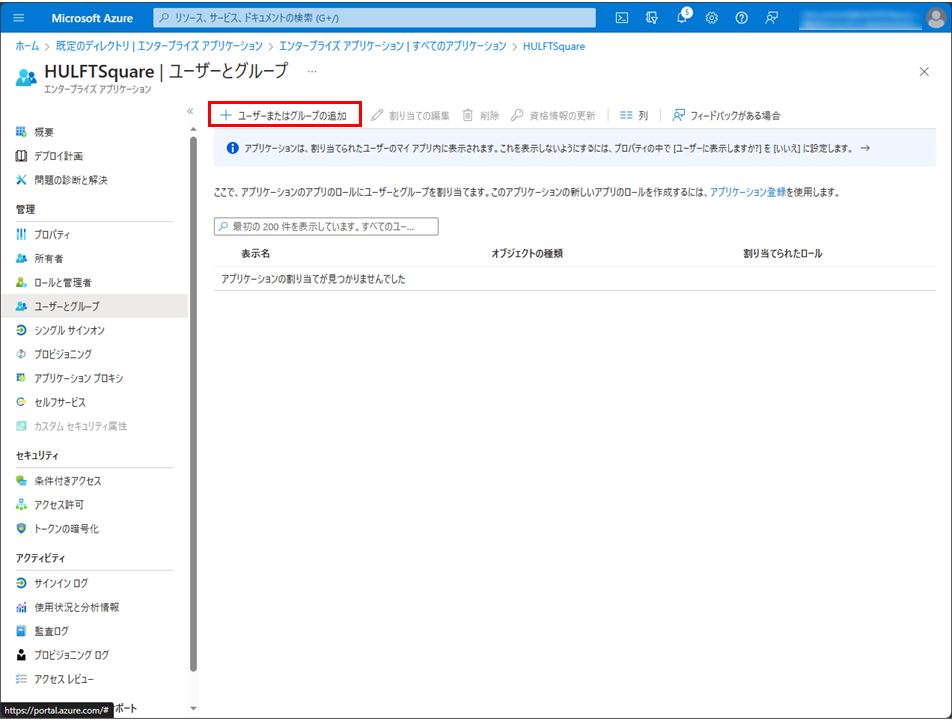952x720 pixels.
Task: Launch Cloud Shell from the top bar
Action: click(x=622, y=18)
